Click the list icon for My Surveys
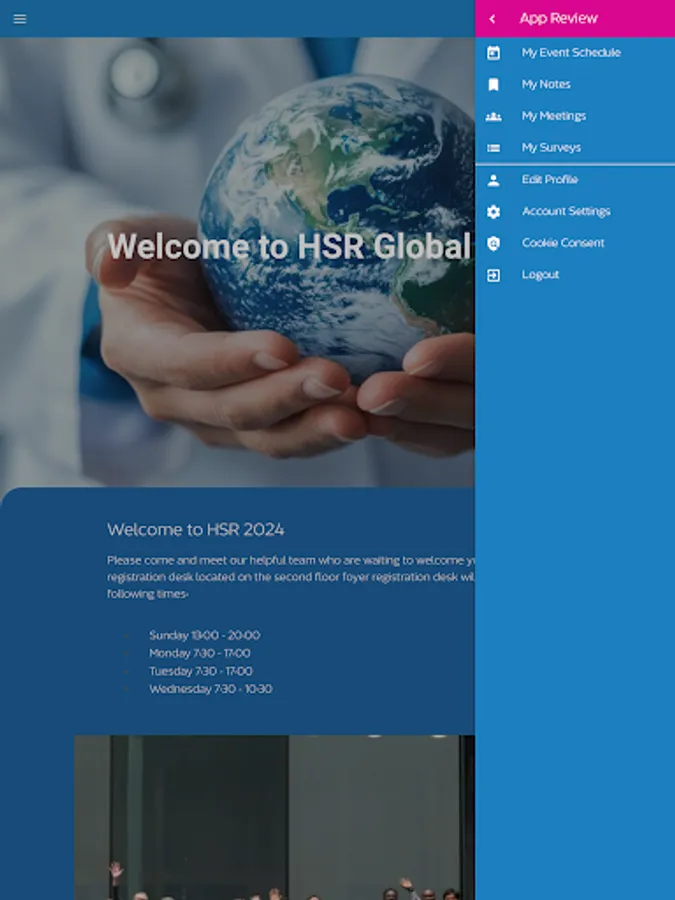Viewport: 675px width, 900px height. (x=493, y=148)
